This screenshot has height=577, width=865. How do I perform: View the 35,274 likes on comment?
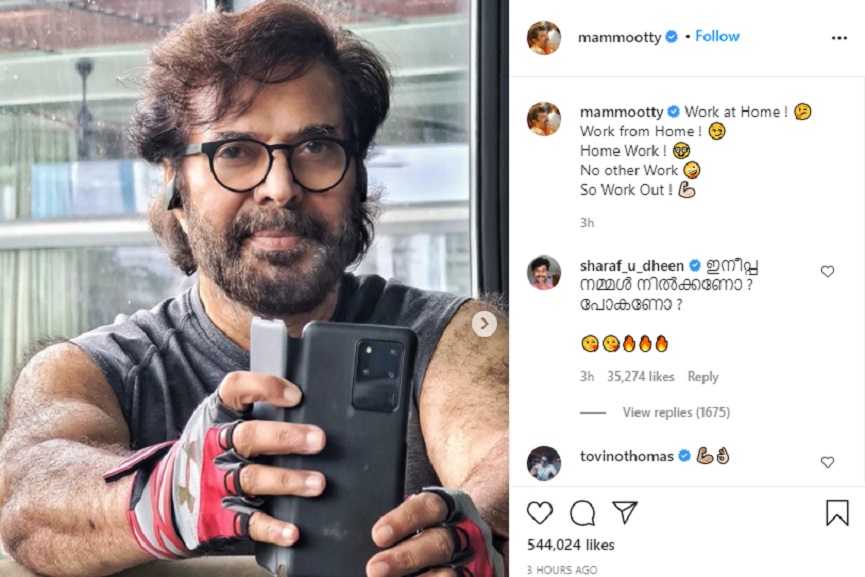640,376
